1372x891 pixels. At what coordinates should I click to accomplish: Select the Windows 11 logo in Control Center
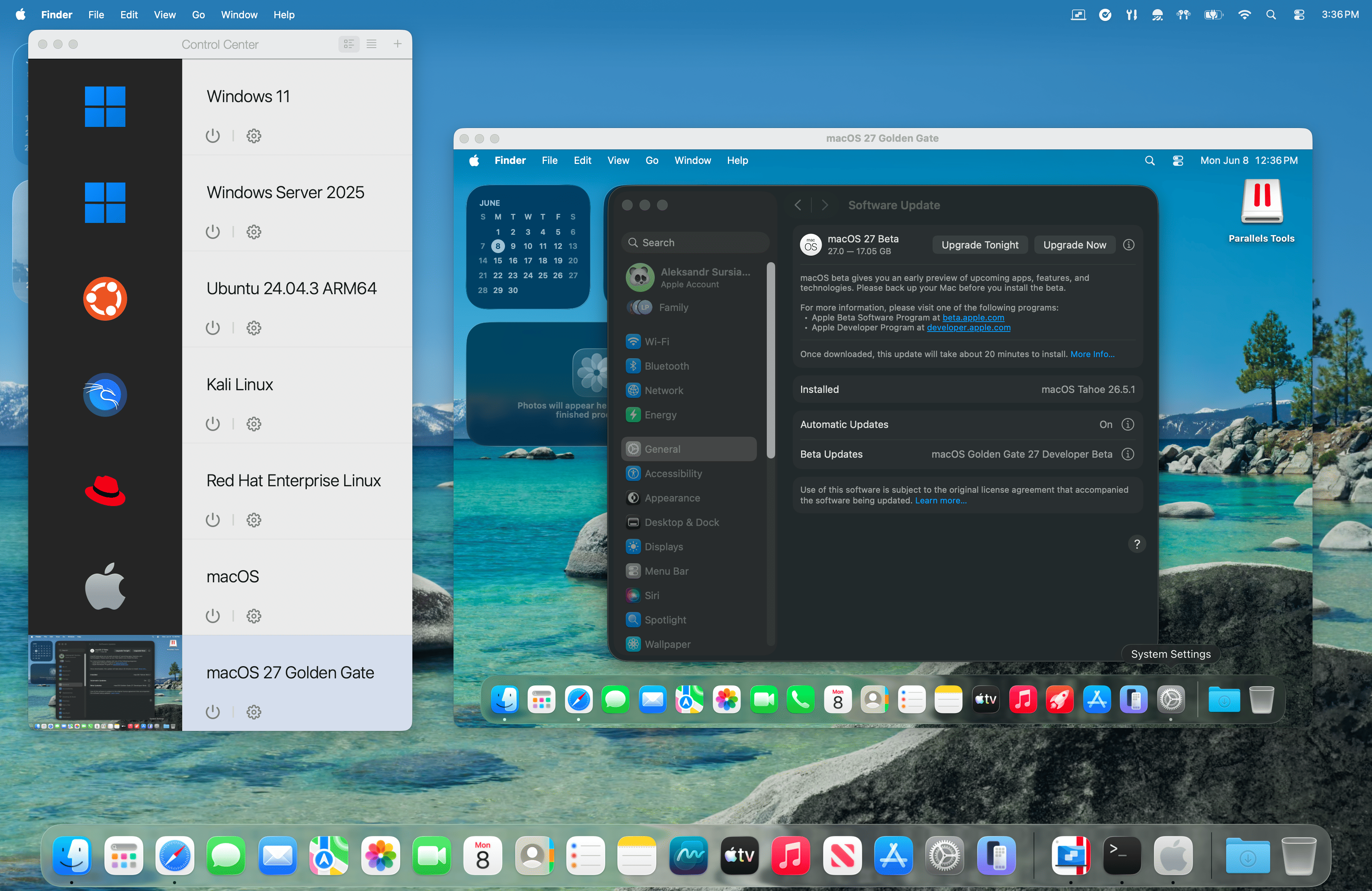[105, 107]
